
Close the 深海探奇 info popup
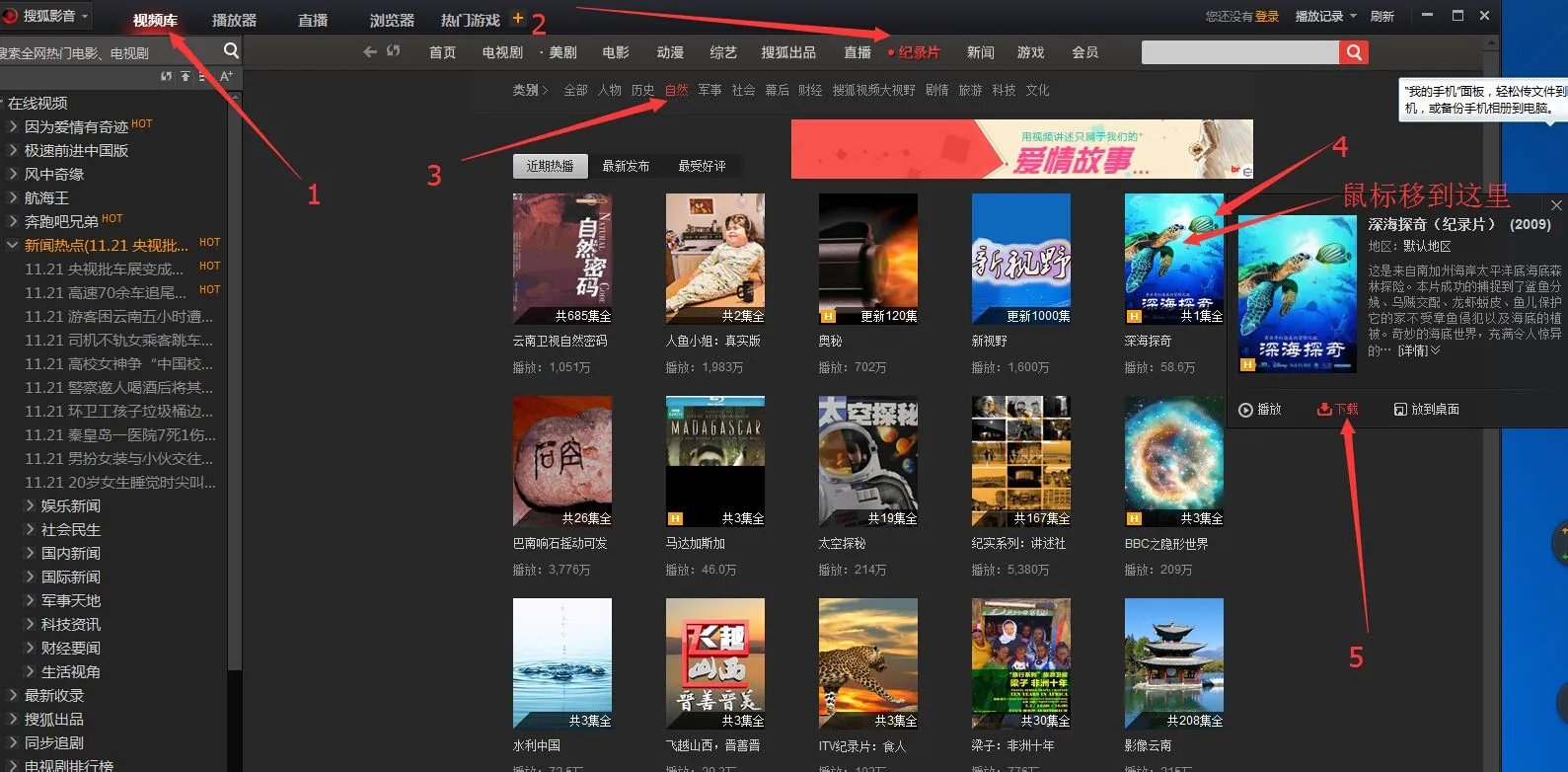[x=1556, y=204]
